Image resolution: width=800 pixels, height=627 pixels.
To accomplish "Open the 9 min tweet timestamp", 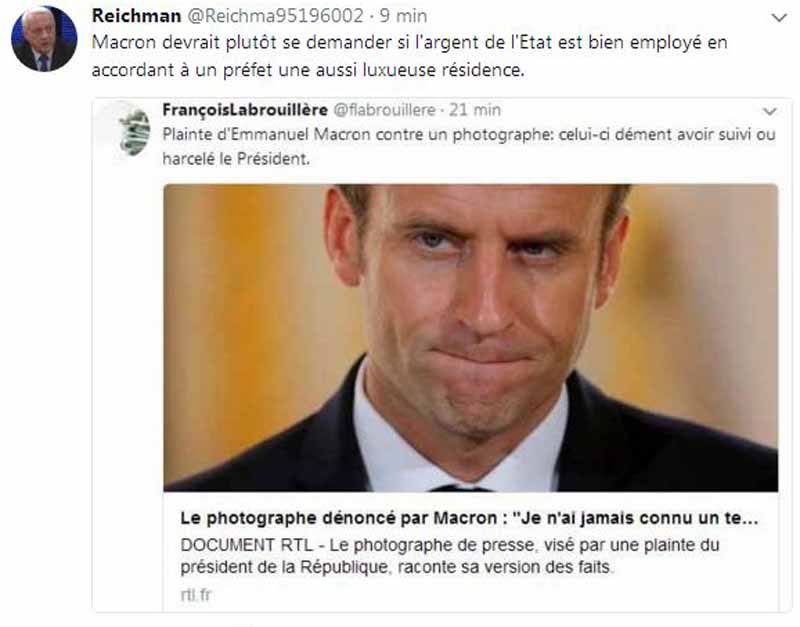I will (x=403, y=16).
